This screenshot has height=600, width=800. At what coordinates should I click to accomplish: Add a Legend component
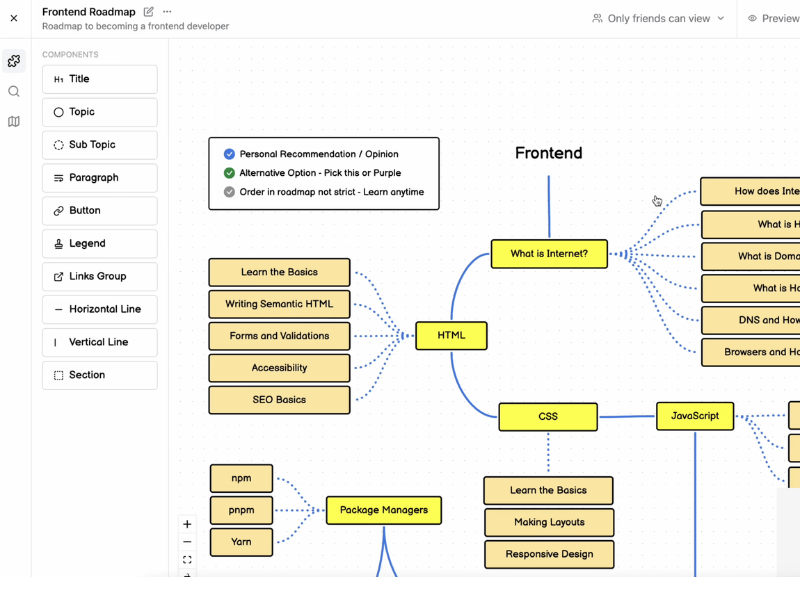(99, 243)
